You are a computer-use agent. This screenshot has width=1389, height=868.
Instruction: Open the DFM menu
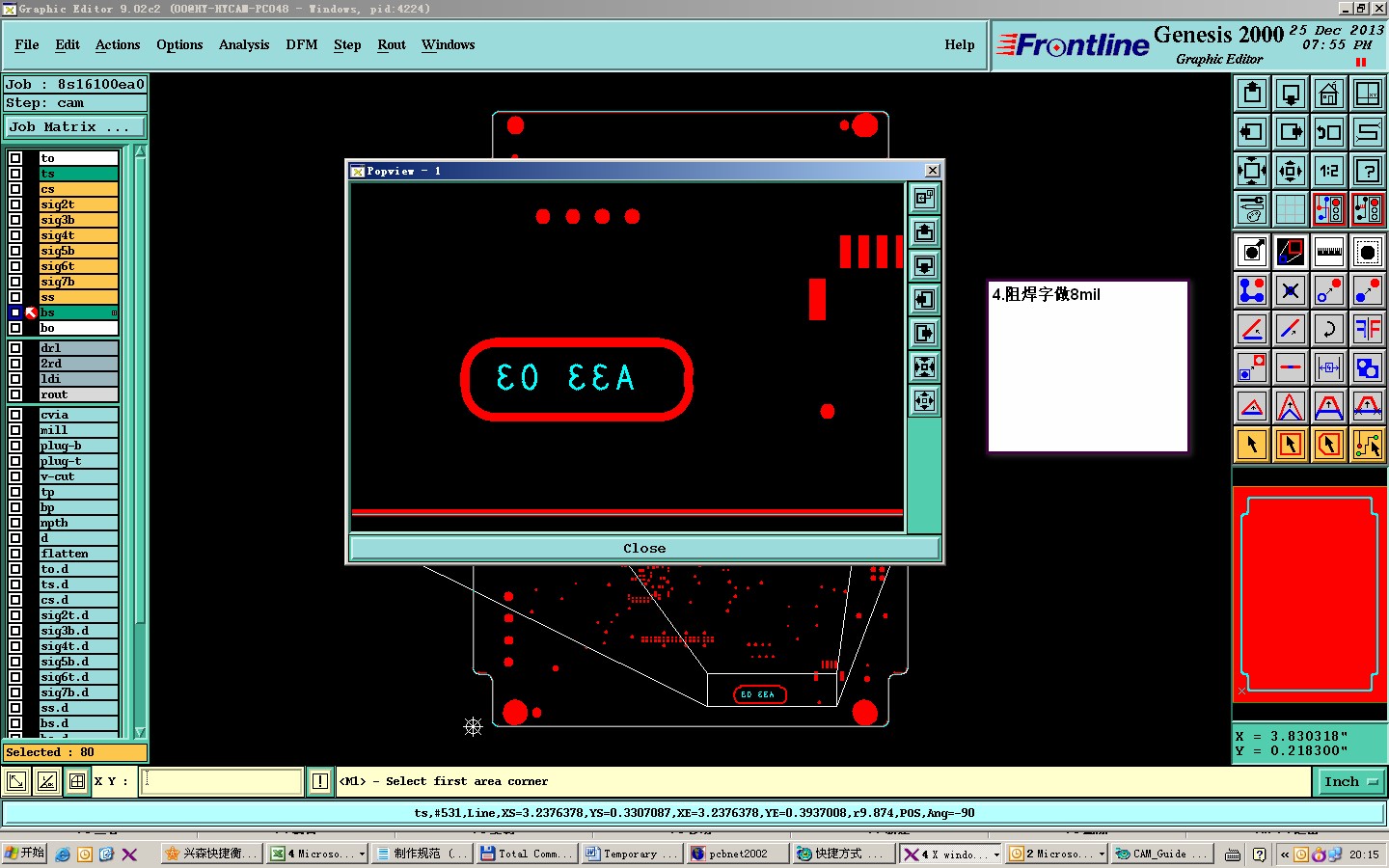coord(302,45)
